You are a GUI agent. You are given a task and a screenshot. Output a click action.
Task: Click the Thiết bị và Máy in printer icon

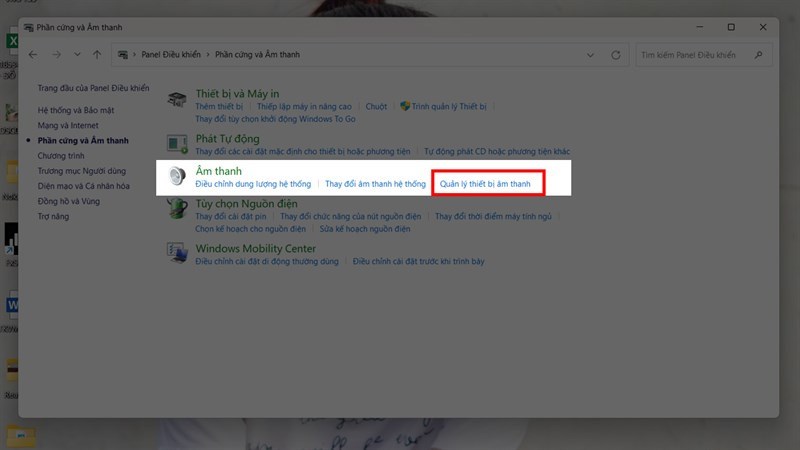tap(177, 99)
